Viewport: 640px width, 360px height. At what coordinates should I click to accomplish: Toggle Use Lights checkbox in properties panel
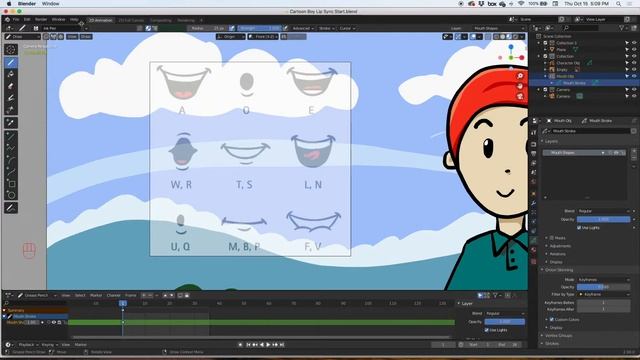tap(579, 228)
